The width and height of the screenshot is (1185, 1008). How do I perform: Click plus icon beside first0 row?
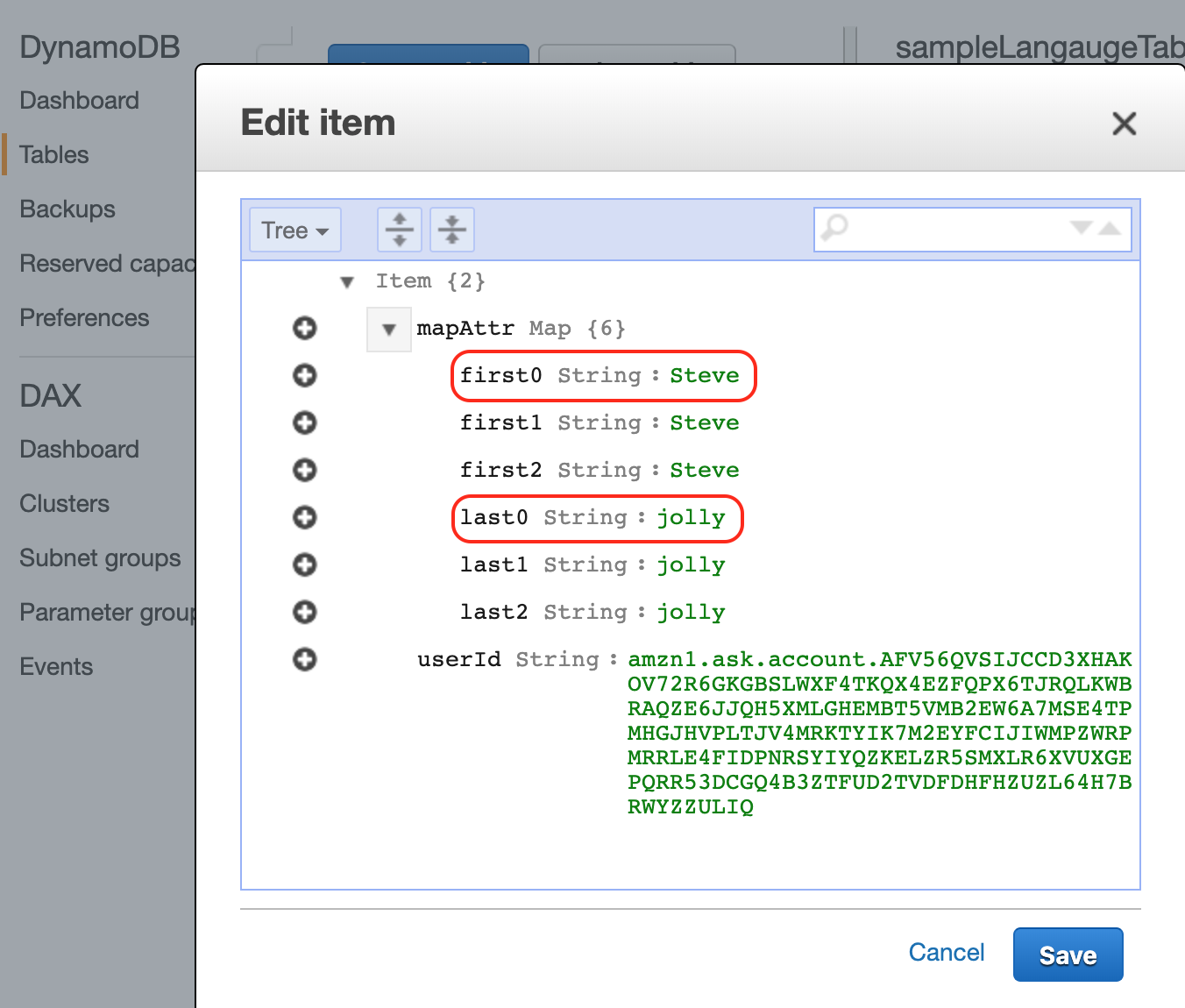point(305,376)
